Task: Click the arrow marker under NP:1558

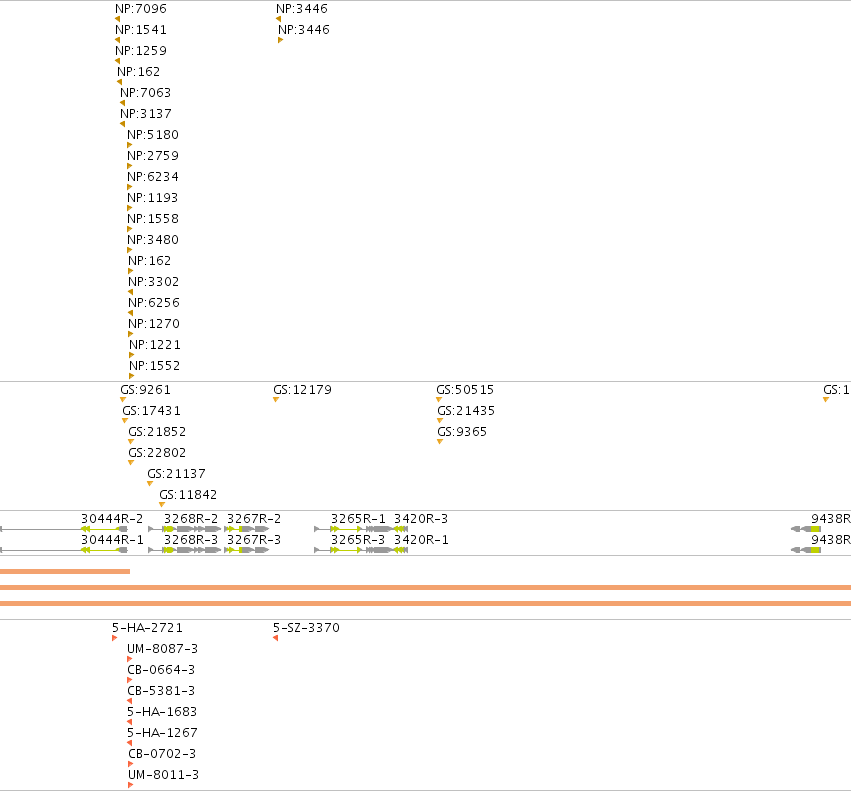Action: pyautogui.click(x=129, y=229)
